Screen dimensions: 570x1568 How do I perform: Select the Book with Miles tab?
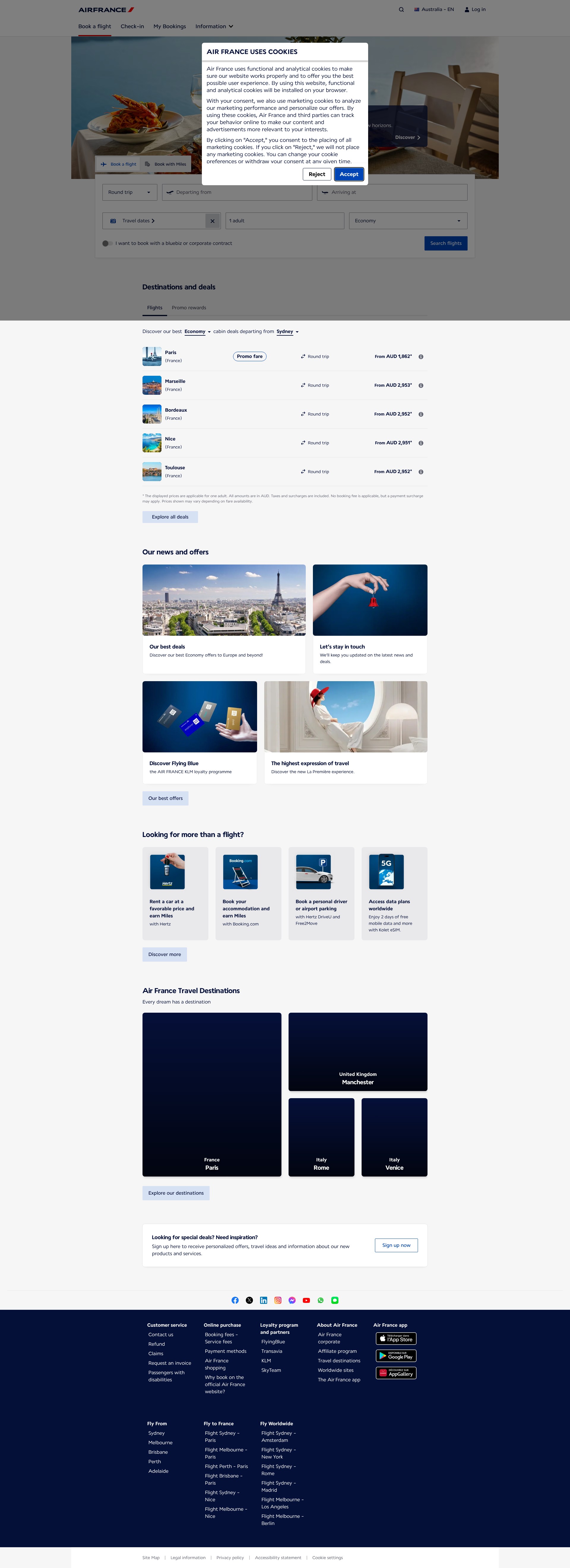166,164
